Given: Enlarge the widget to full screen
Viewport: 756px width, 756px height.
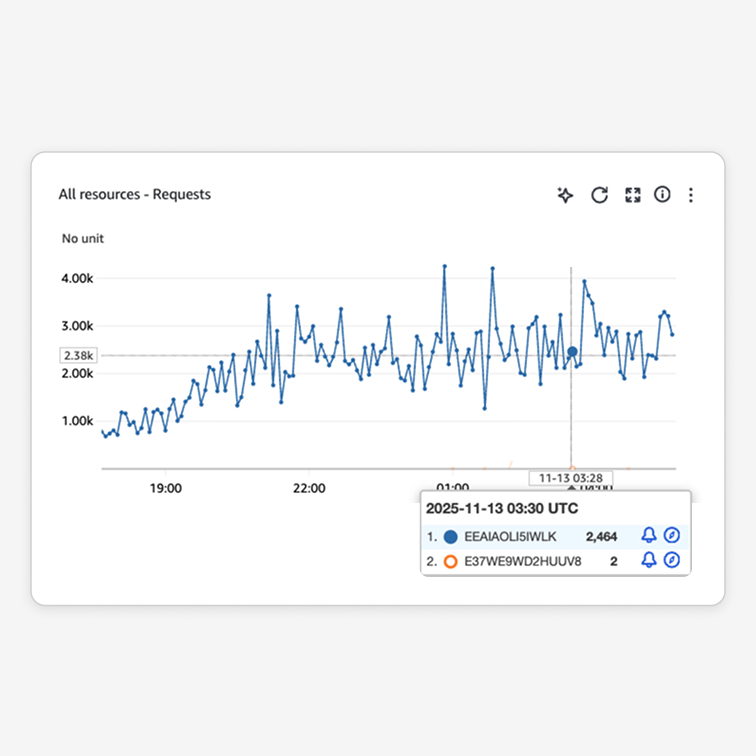Looking at the screenshot, I should tap(632, 195).
